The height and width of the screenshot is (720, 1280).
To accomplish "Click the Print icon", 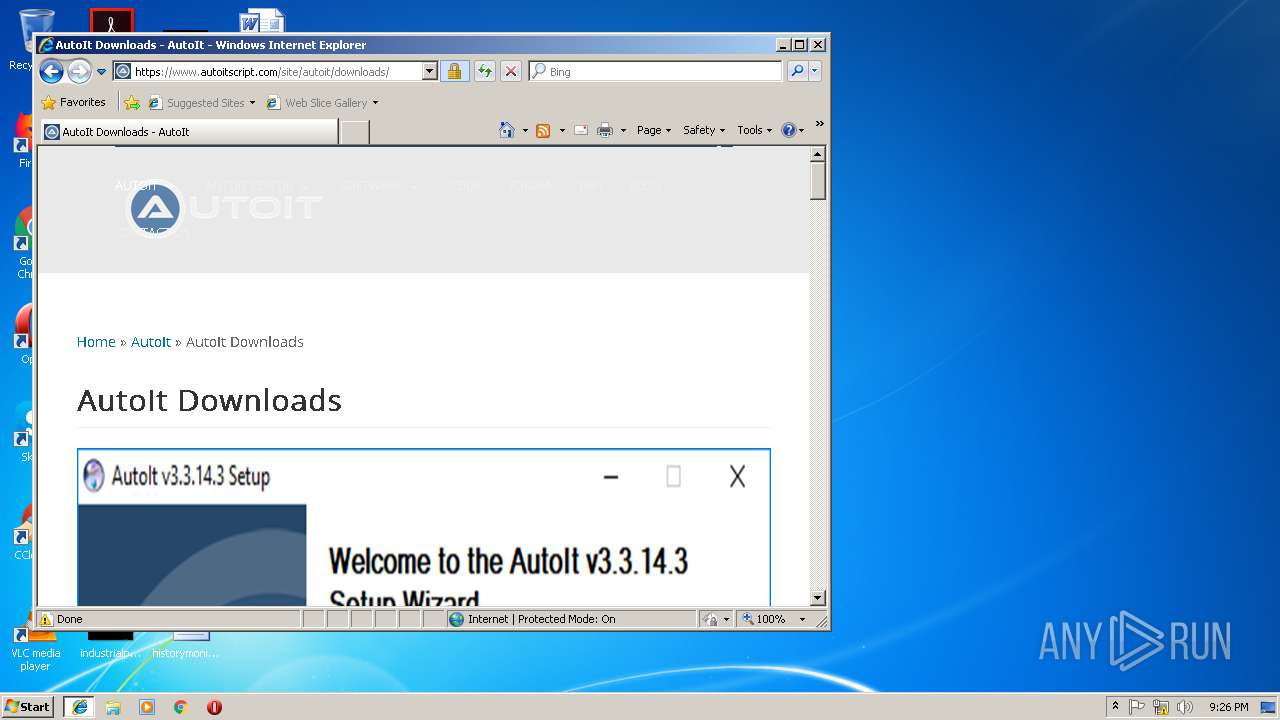I will [604, 130].
